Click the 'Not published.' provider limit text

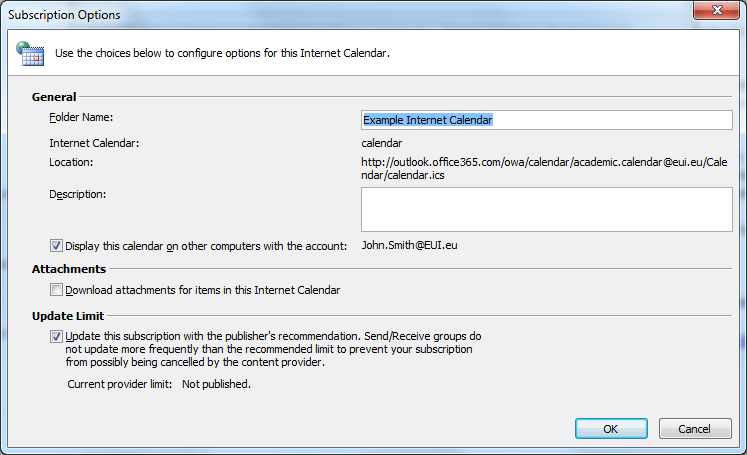(216, 383)
